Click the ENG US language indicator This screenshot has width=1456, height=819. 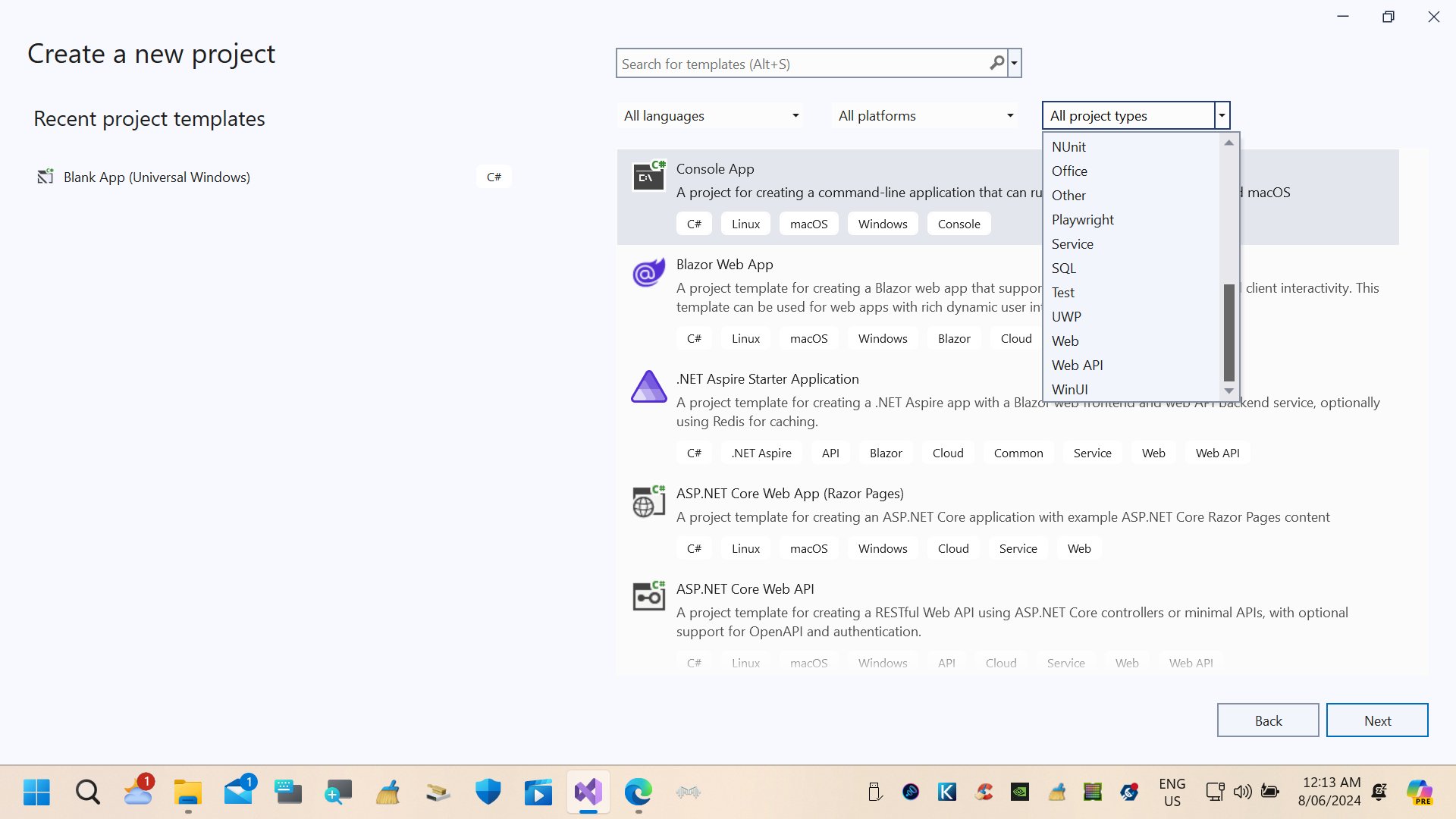click(1172, 792)
